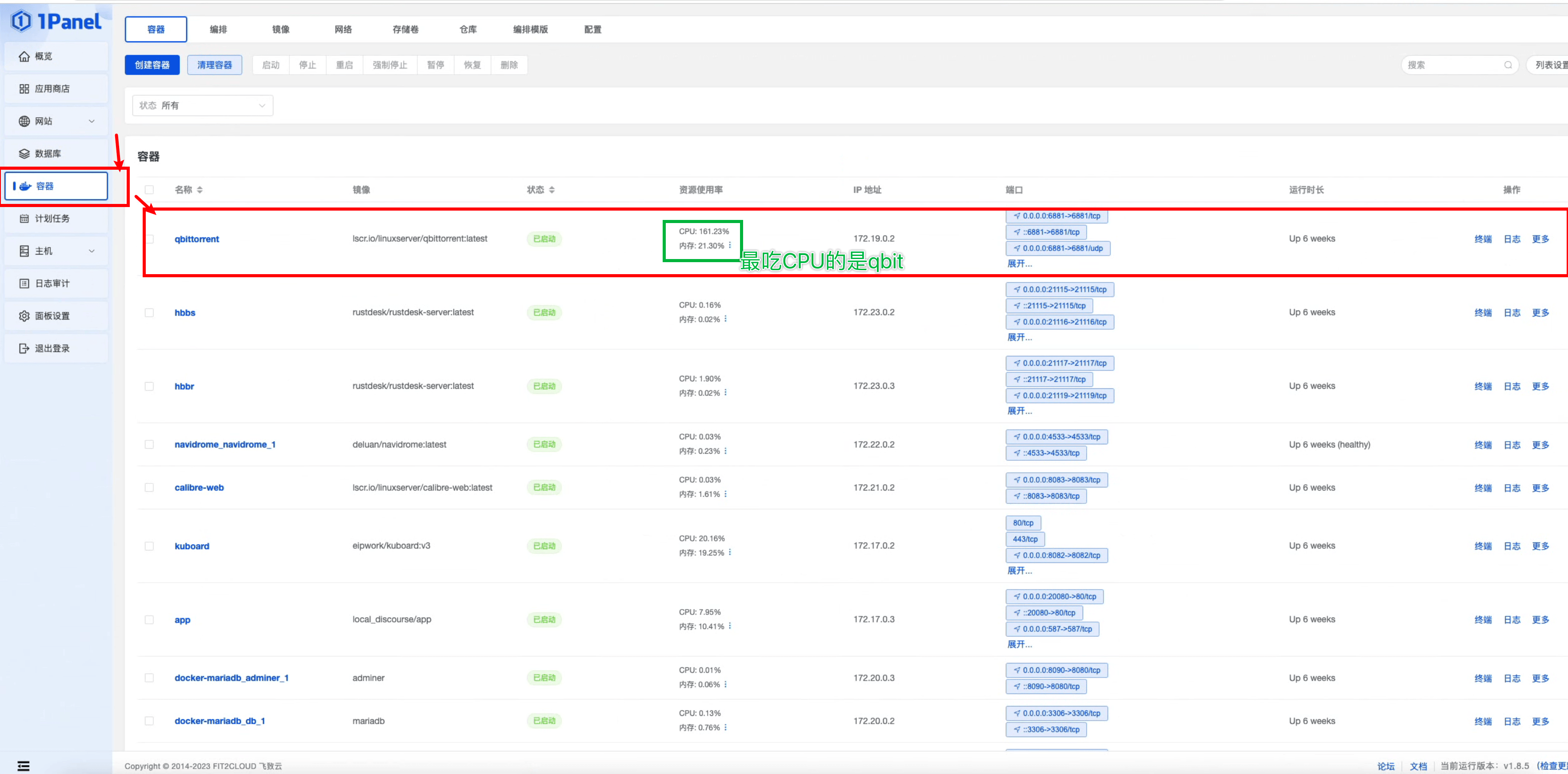
Task: Switch to the 镜像 tab
Action: click(x=280, y=29)
